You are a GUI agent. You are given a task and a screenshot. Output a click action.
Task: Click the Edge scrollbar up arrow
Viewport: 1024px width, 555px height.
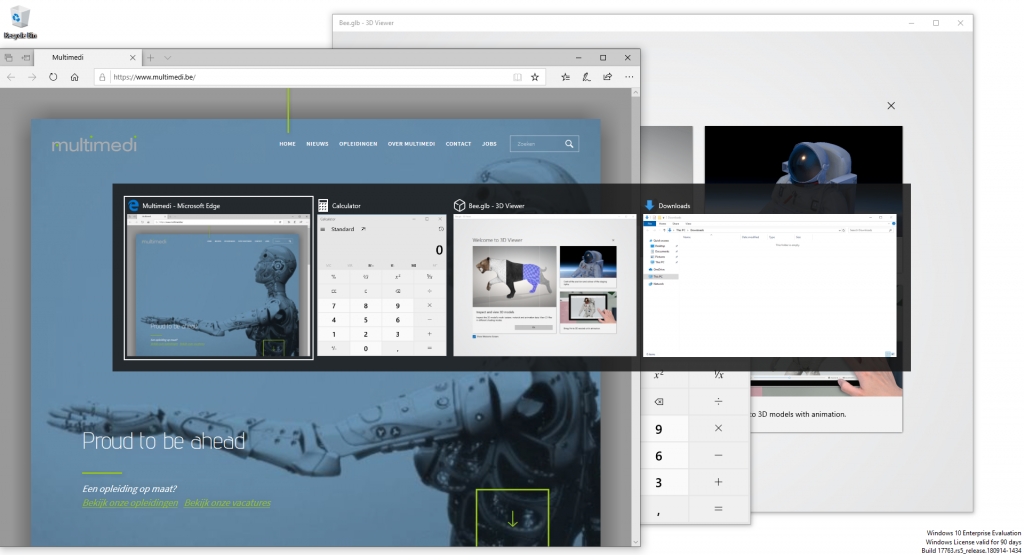(x=635, y=93)
